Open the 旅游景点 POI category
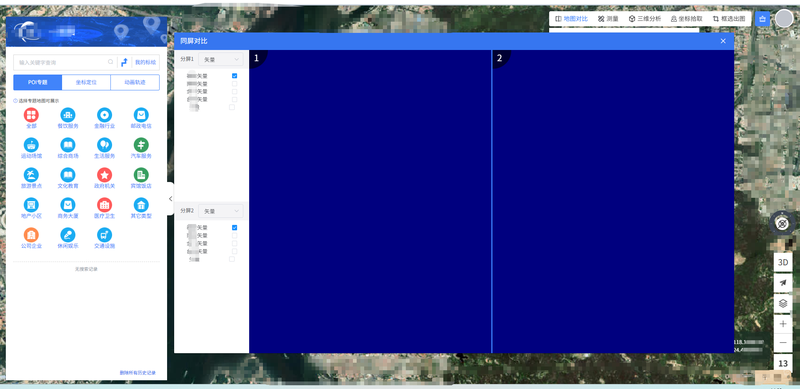Viewport: 800px width, 389px height. (x=31, y=175)
